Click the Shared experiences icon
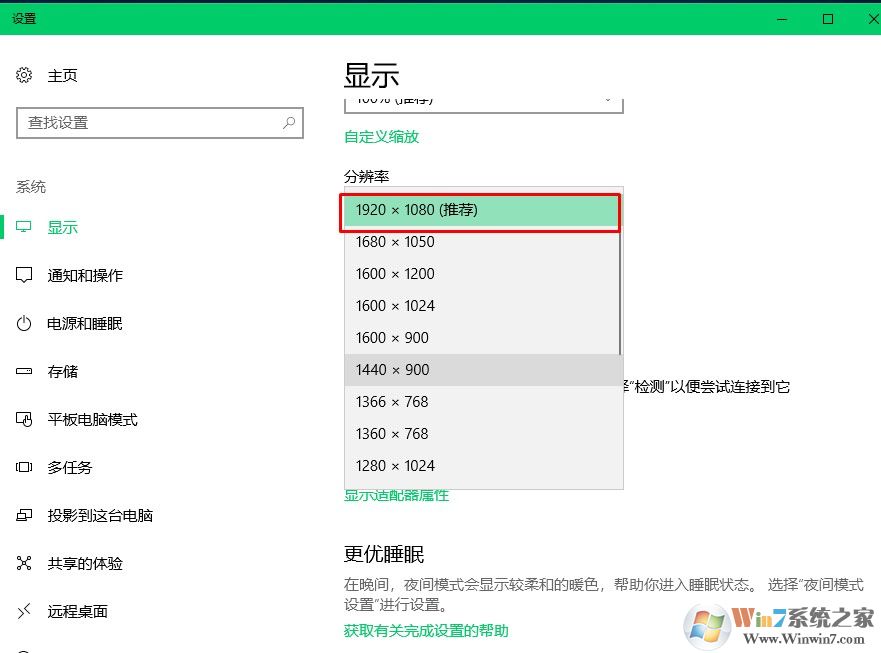The image size is (881, 653). coord(24,563)
